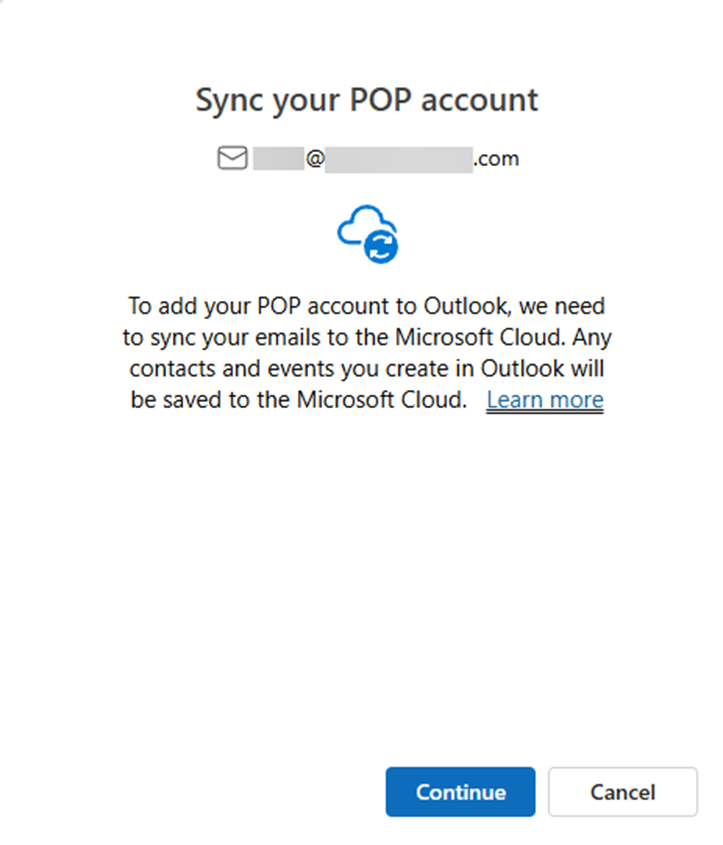
Task: Select the redacted email domain after @
Action: (x=399, y=158)
